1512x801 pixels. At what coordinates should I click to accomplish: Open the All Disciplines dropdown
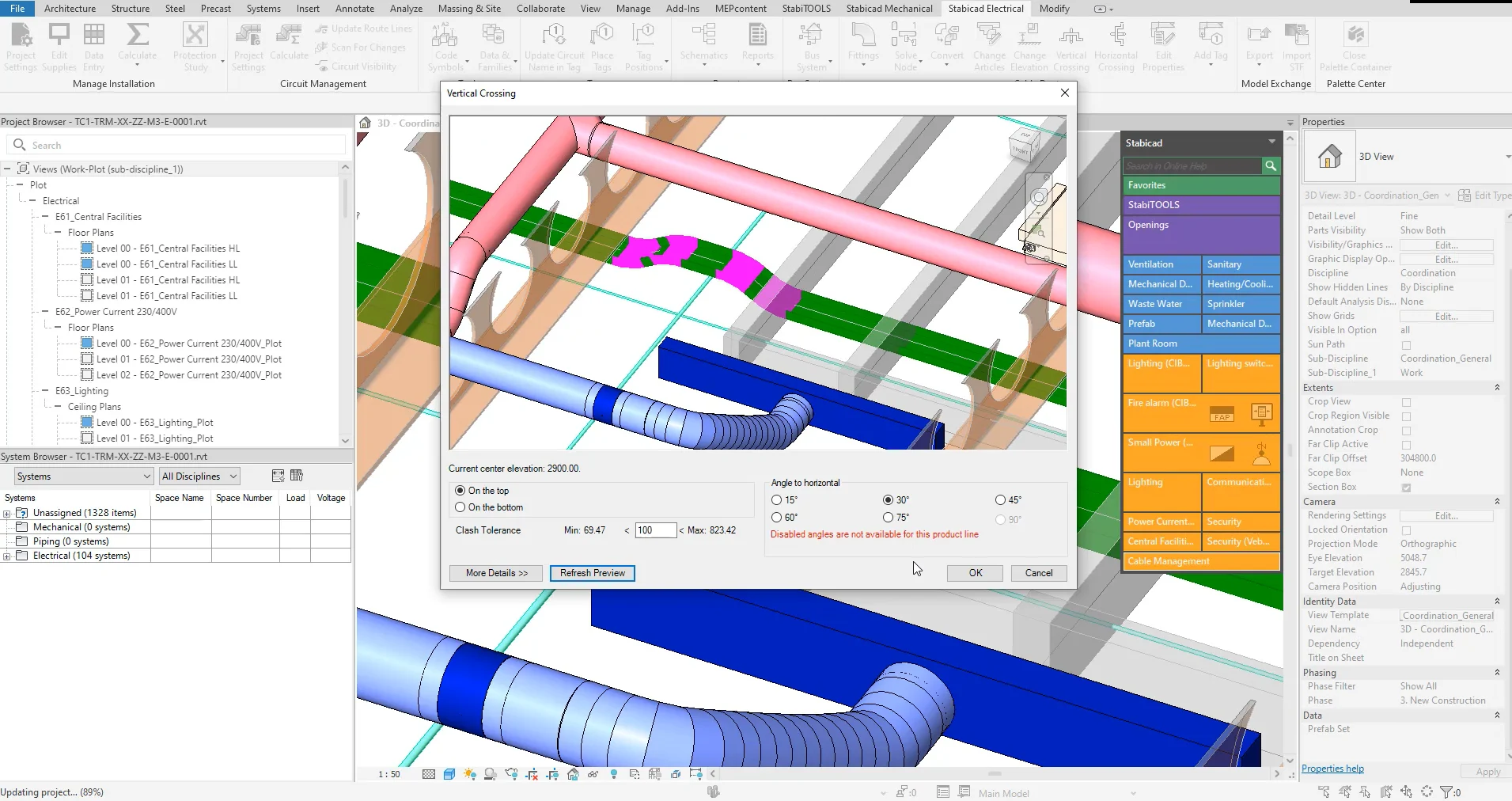pos(199,476)
